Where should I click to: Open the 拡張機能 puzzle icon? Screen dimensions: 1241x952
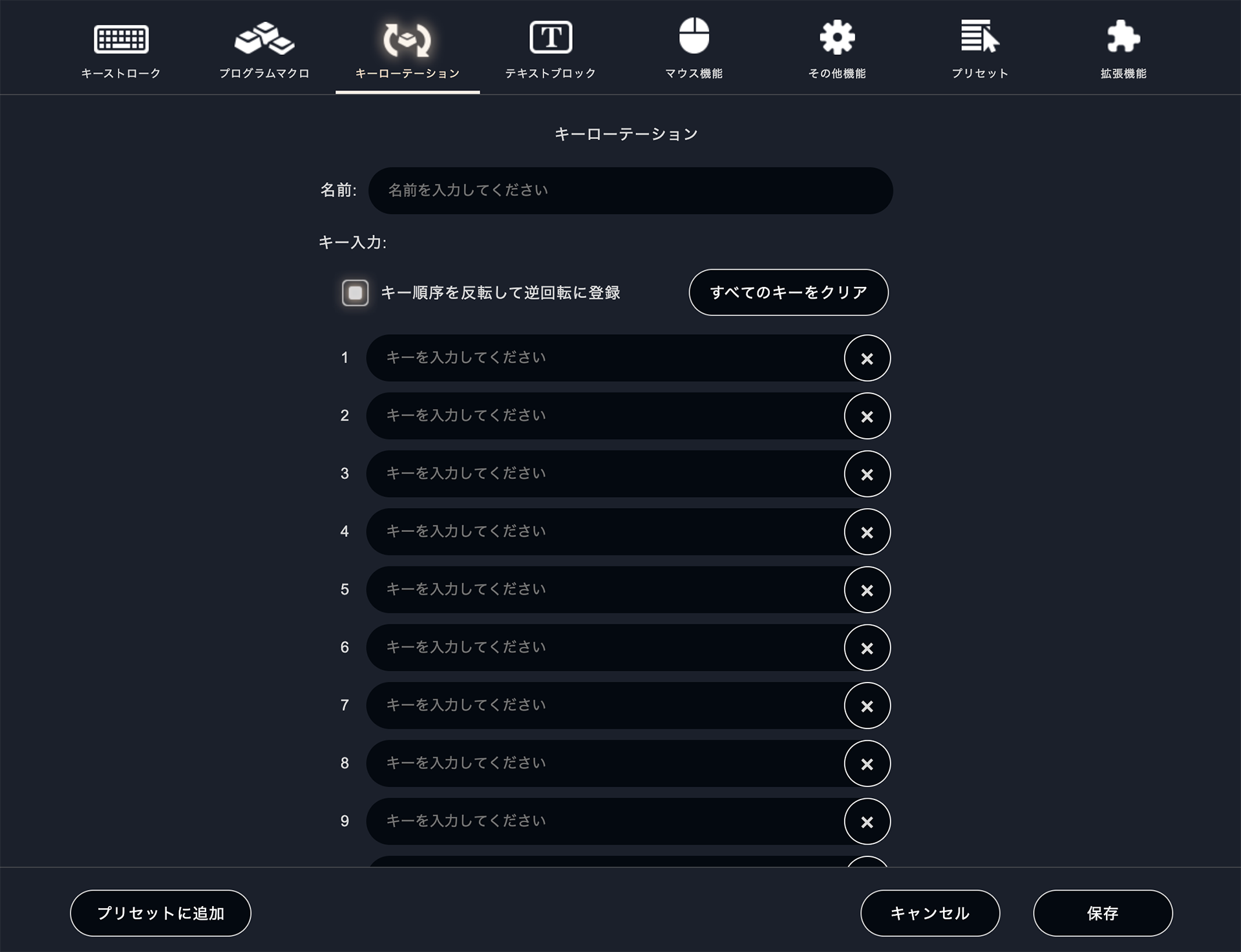[1123, 36]
